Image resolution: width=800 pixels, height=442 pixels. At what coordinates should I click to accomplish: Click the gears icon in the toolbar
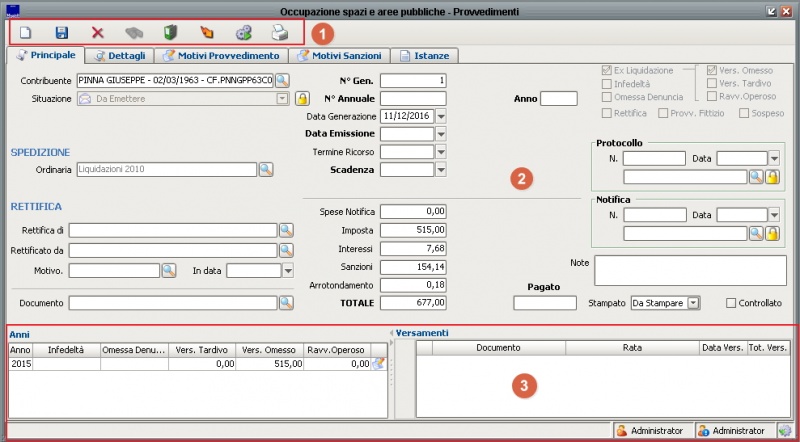click(243, 33)
